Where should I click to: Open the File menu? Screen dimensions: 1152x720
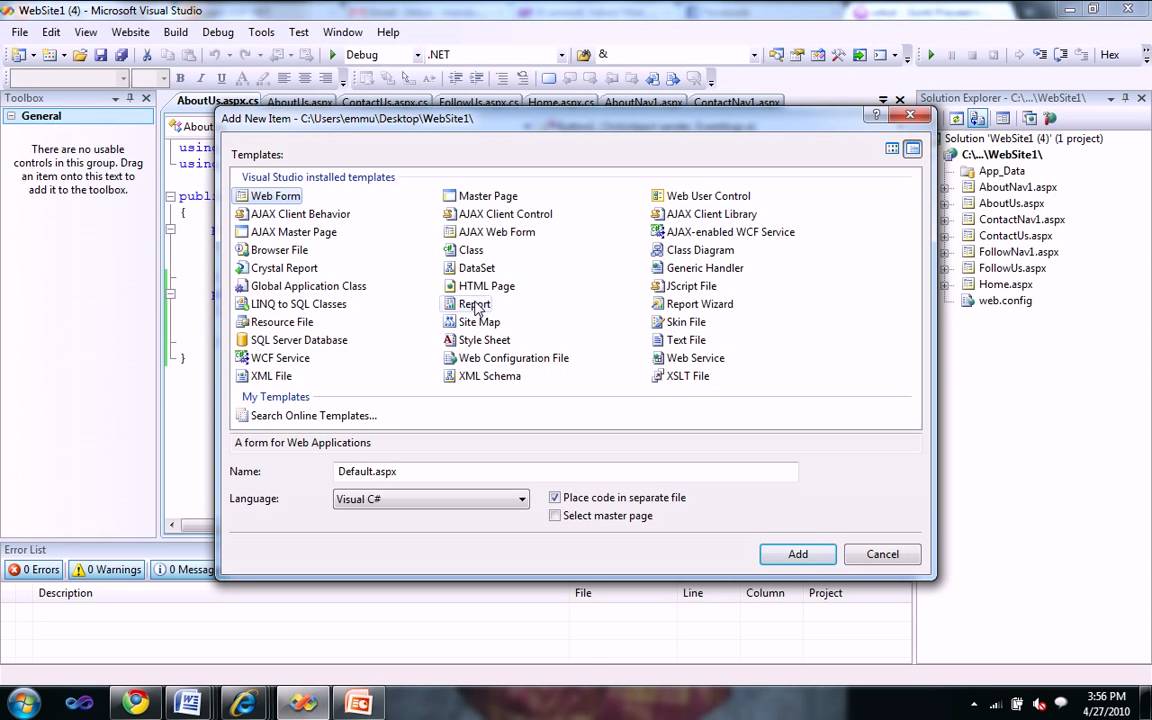[20, 32]
